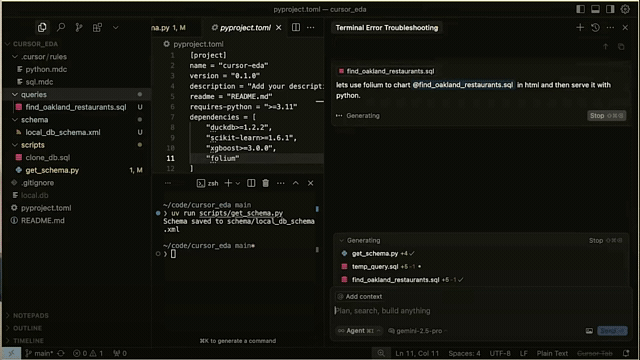Open settings gear in title bar

click(625, 9)
